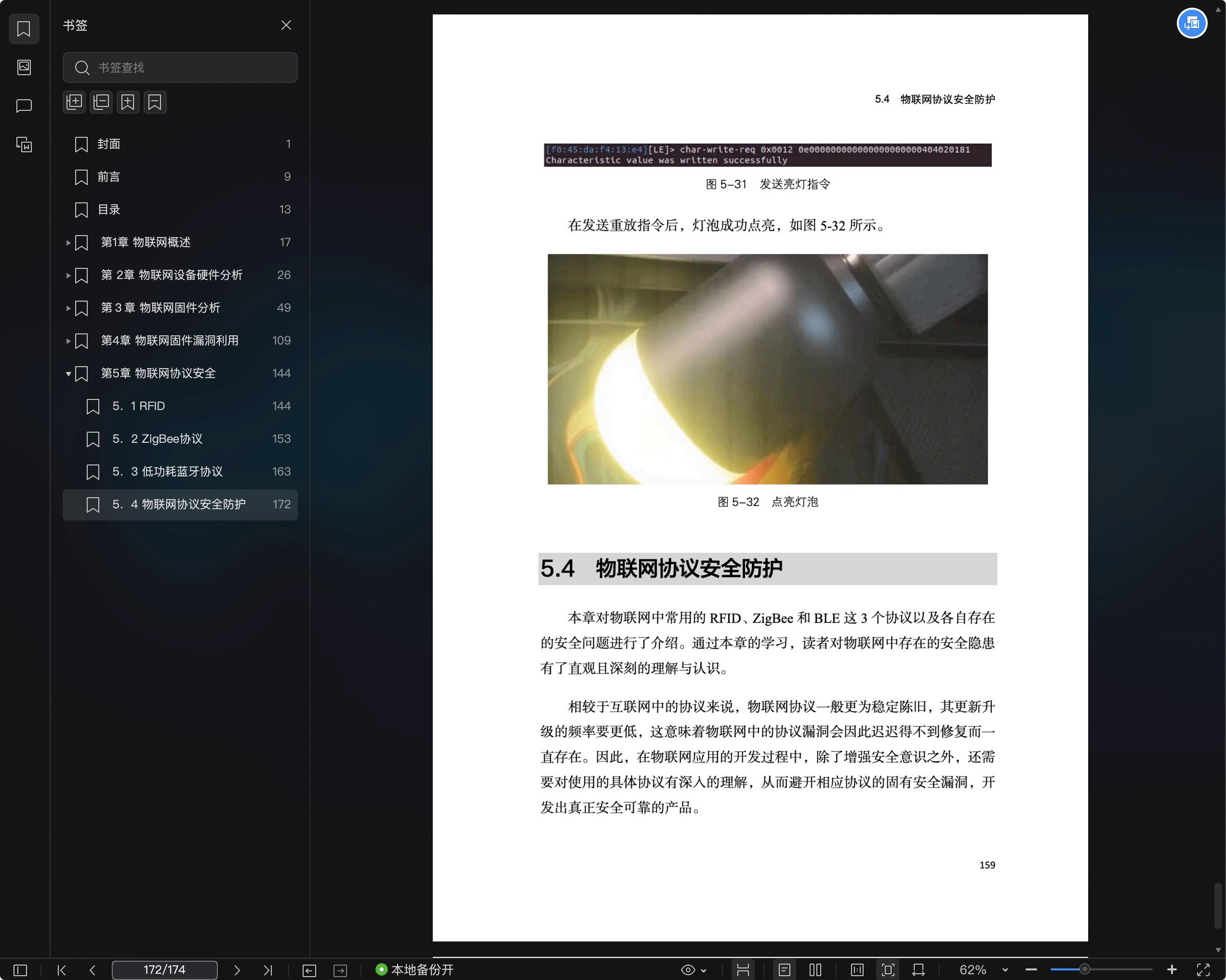The width and height of the screenshot is (1226, 980).
Task: Open the 前言 bookmark
Action: (x=180, y=177)
